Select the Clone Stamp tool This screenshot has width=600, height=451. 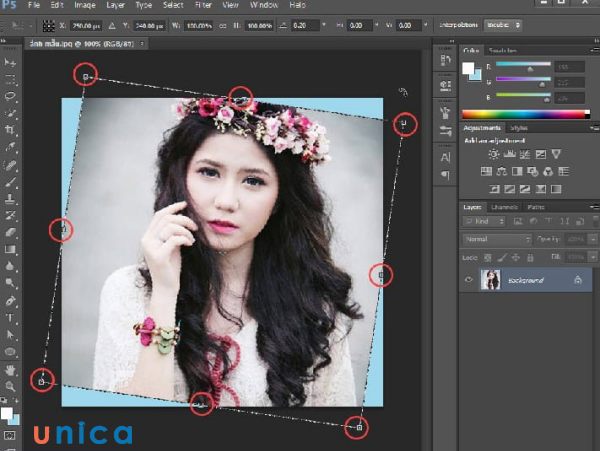click(11, 198)
